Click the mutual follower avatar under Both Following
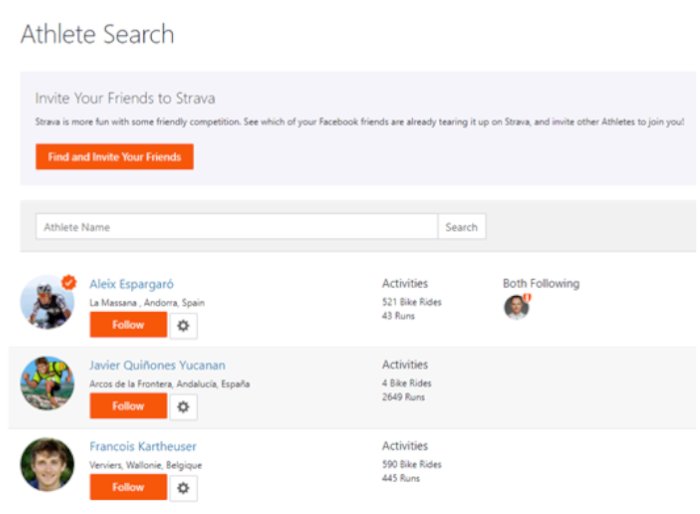Screen dimensions: 700x514 pos(516,307)
